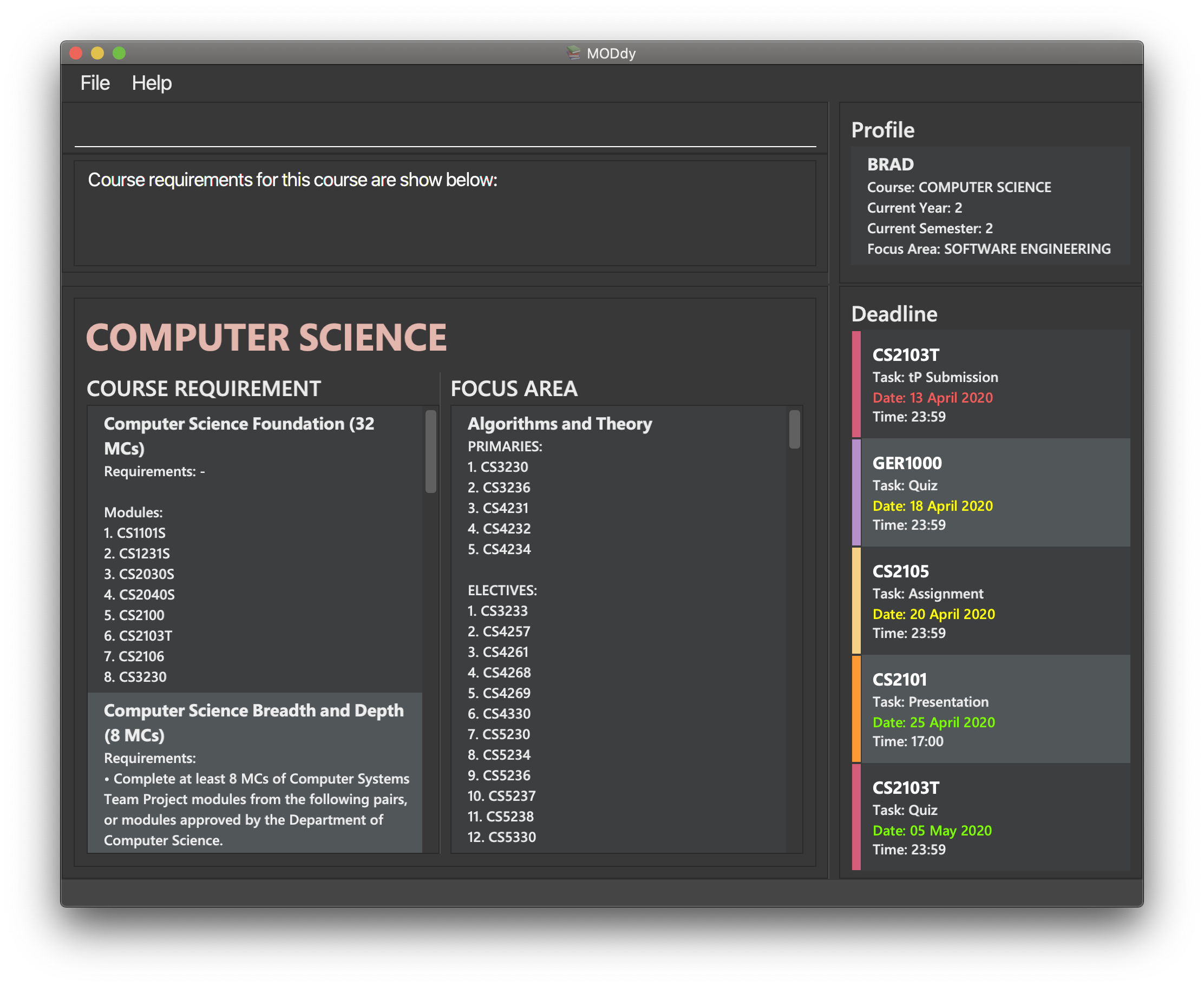Click the Course Requirement list scrollbar

tap(431, 451)
